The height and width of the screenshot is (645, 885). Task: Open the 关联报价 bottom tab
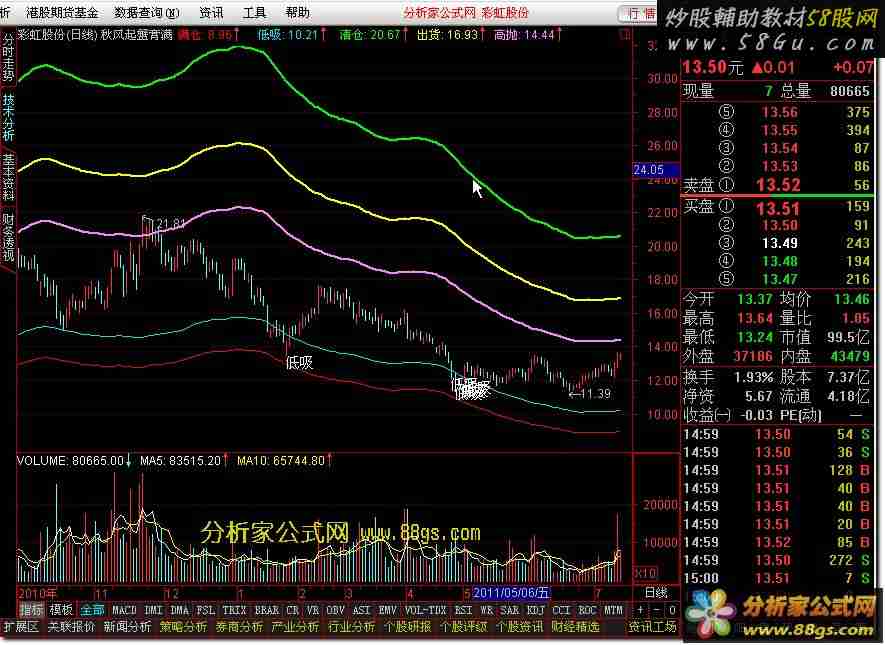pos(71,627)
